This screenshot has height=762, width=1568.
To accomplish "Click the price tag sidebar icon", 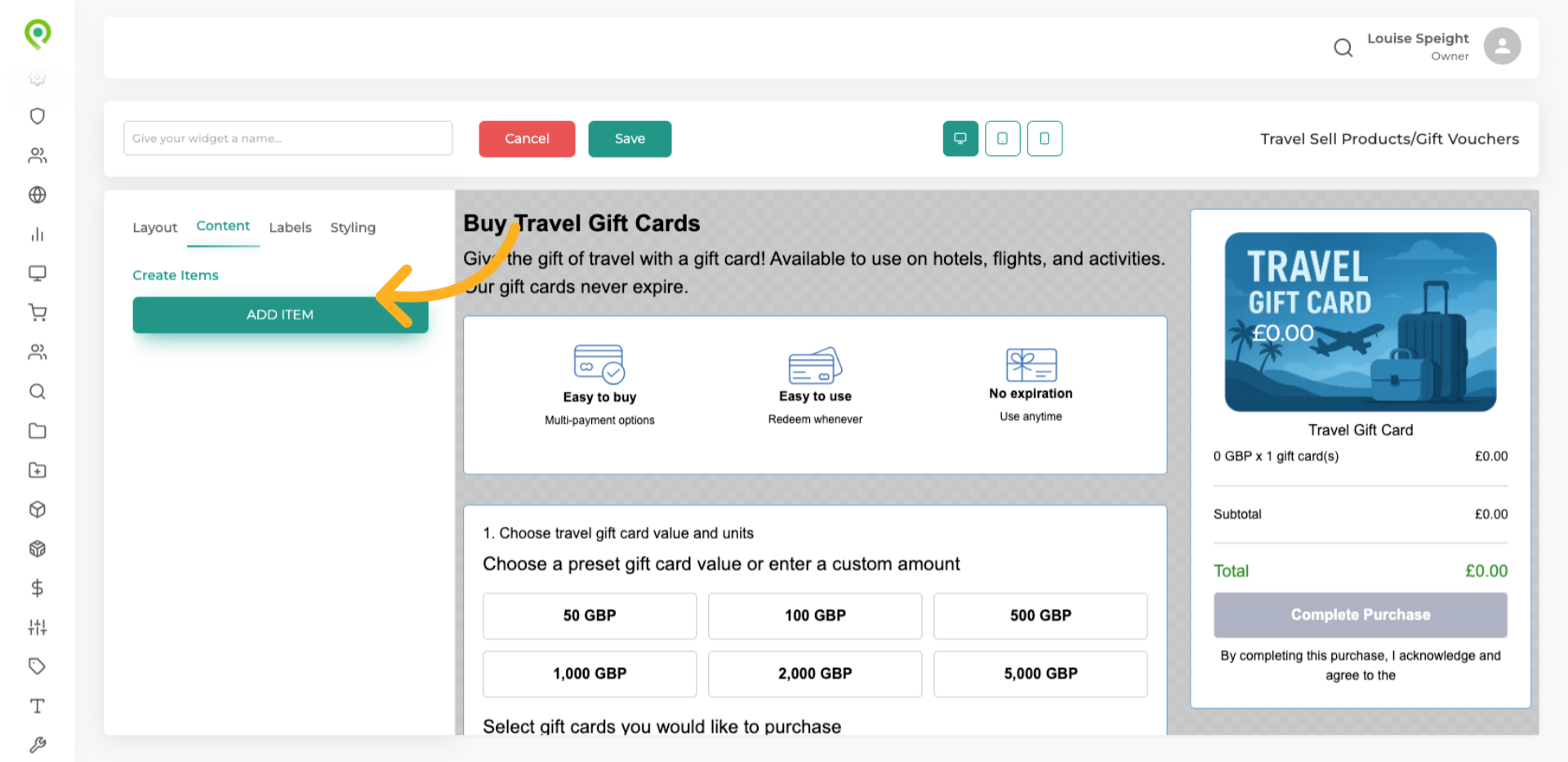I will tap(38, 666).
